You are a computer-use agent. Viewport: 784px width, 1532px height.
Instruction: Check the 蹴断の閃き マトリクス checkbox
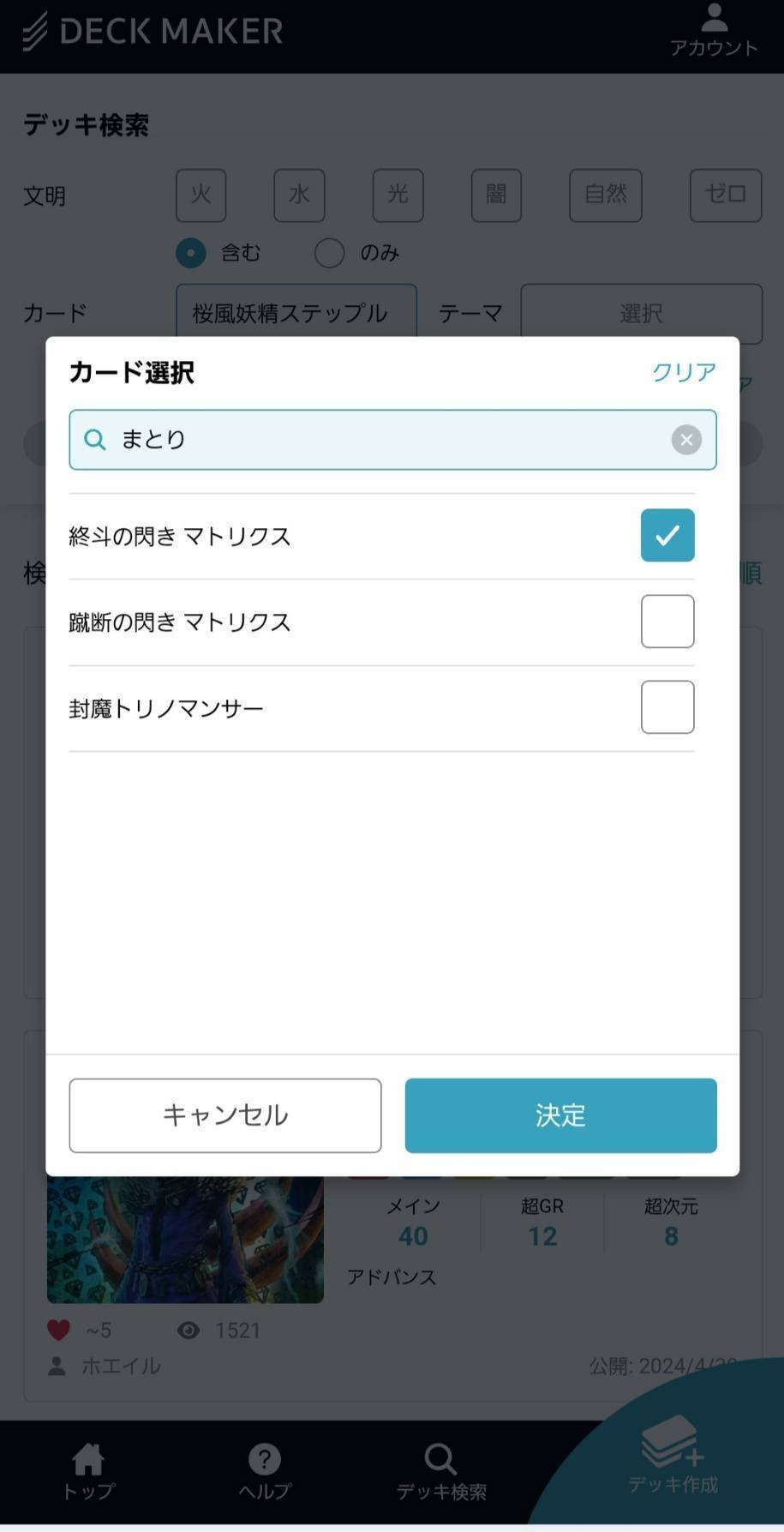coord(667,622)
